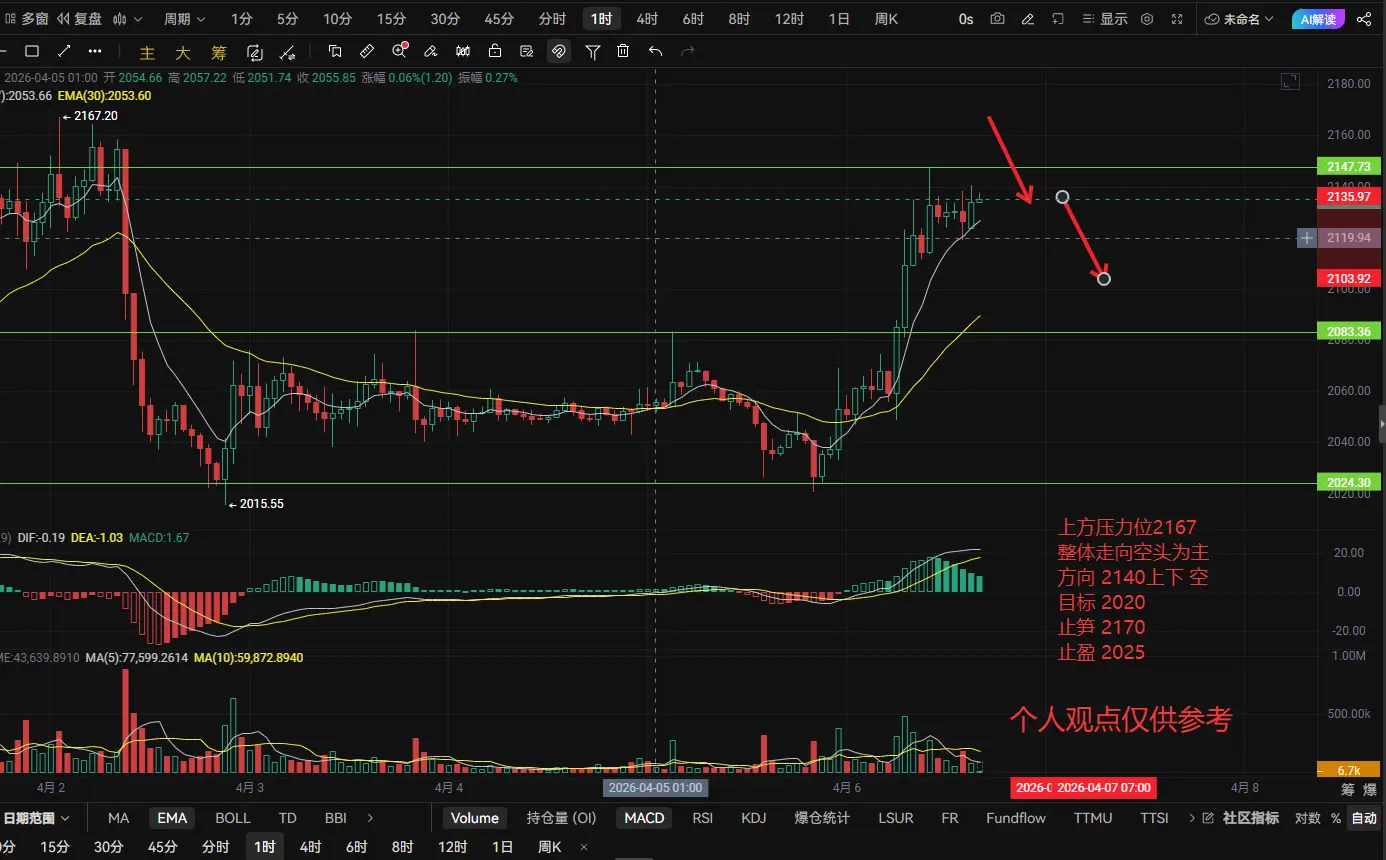Viewport: 1386px width, 860px height.
Task: Open the candlestick chart type dropdown
Action: (127, 19)
